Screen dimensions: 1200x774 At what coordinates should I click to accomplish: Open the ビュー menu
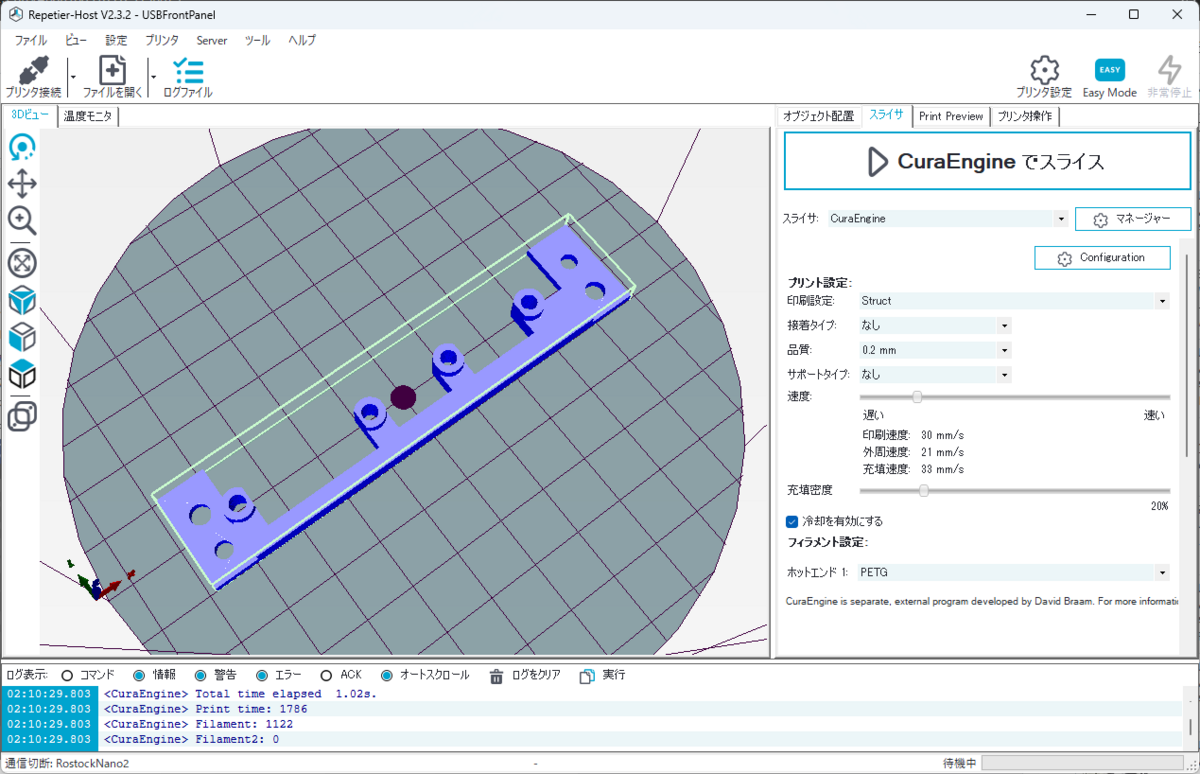coord(76,41)
